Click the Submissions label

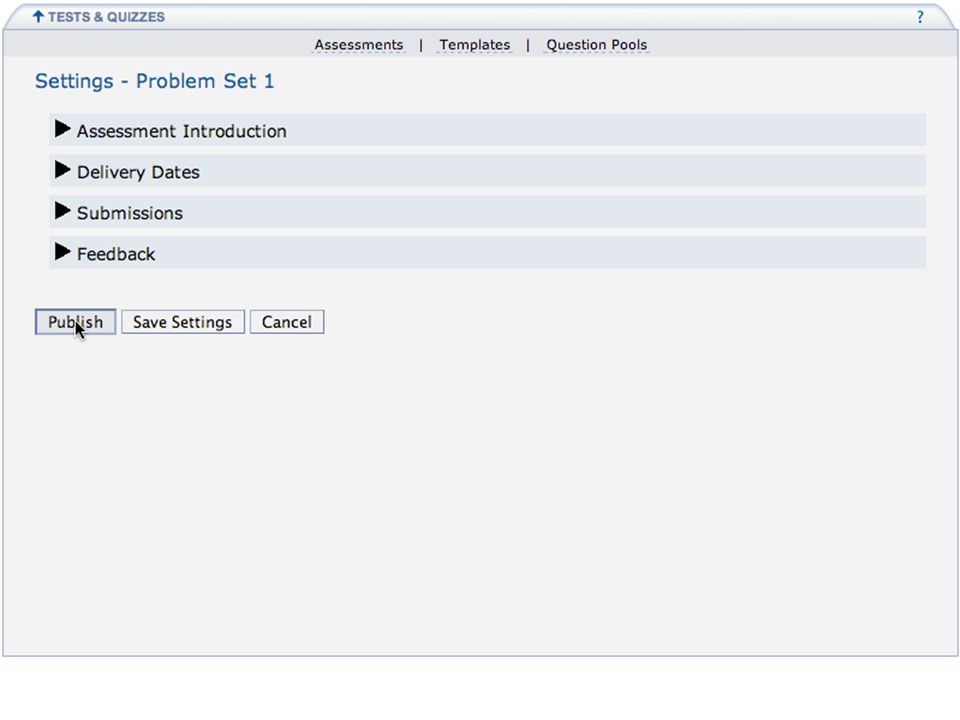tap(130, 213)
